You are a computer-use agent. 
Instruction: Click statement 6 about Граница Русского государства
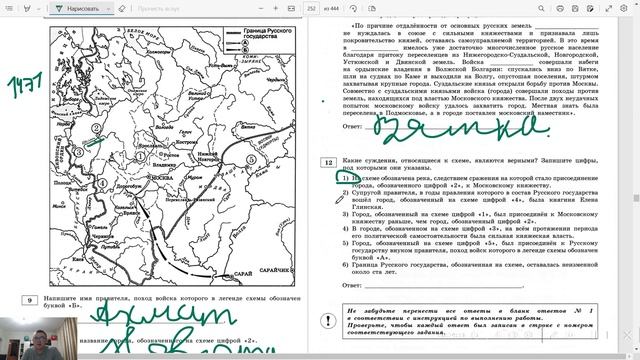(x=470, y=268)
